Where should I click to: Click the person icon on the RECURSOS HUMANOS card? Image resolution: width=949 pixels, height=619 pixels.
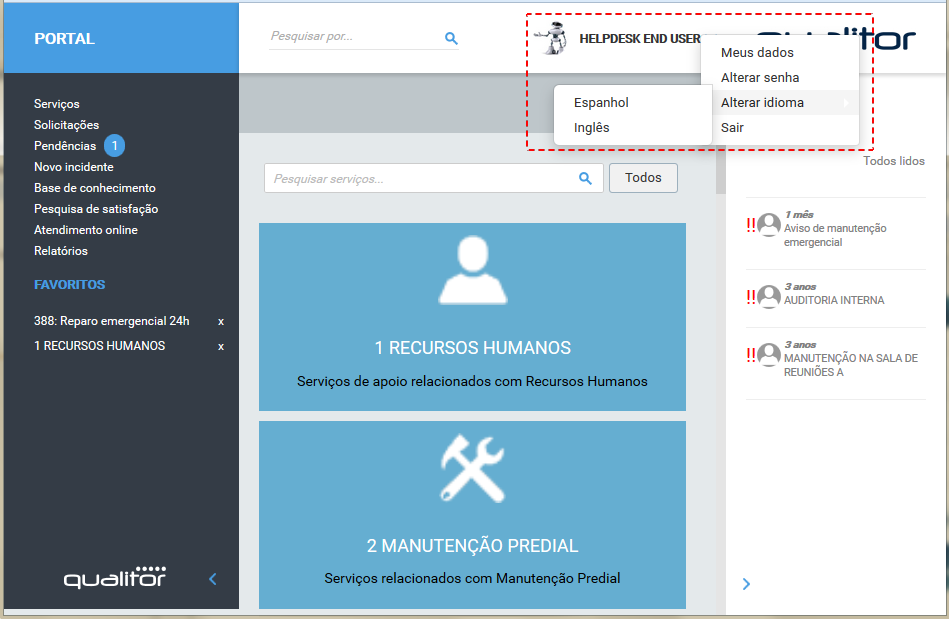(x=472, y=271)
